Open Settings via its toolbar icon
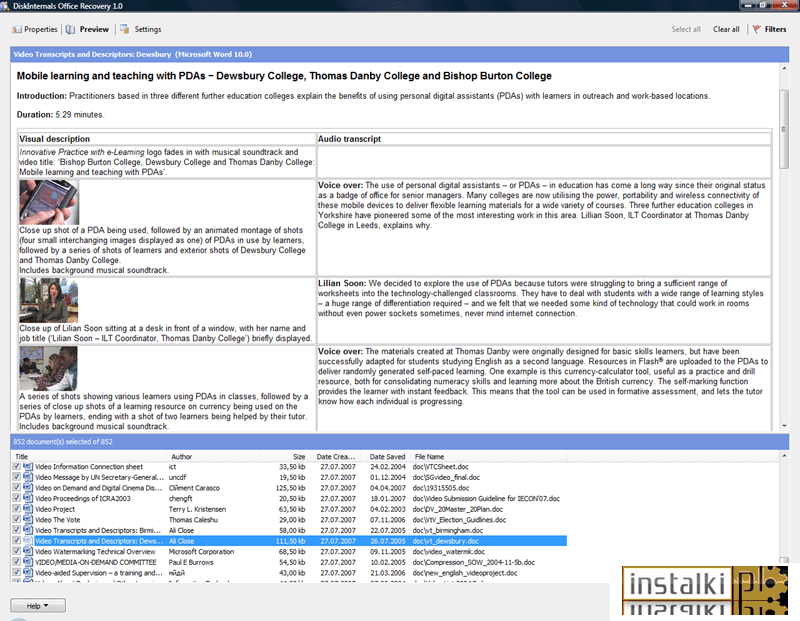Screen dimensions: 800x621 pos(124,29)
